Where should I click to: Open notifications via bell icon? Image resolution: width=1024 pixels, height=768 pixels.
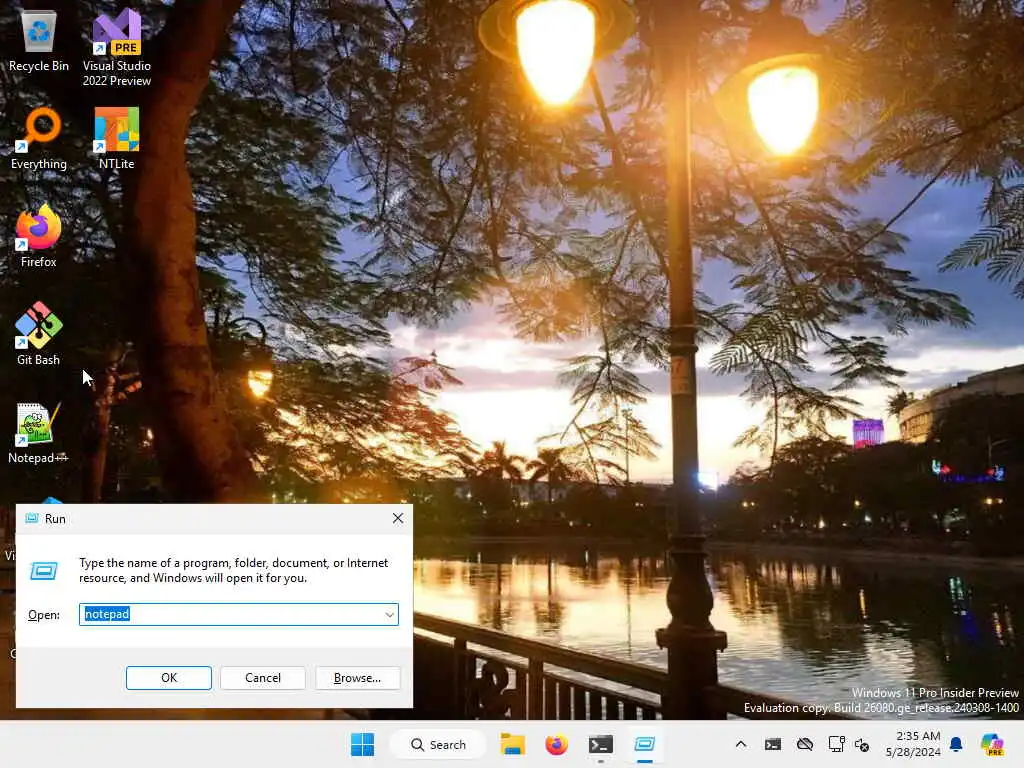pos(956,744)
